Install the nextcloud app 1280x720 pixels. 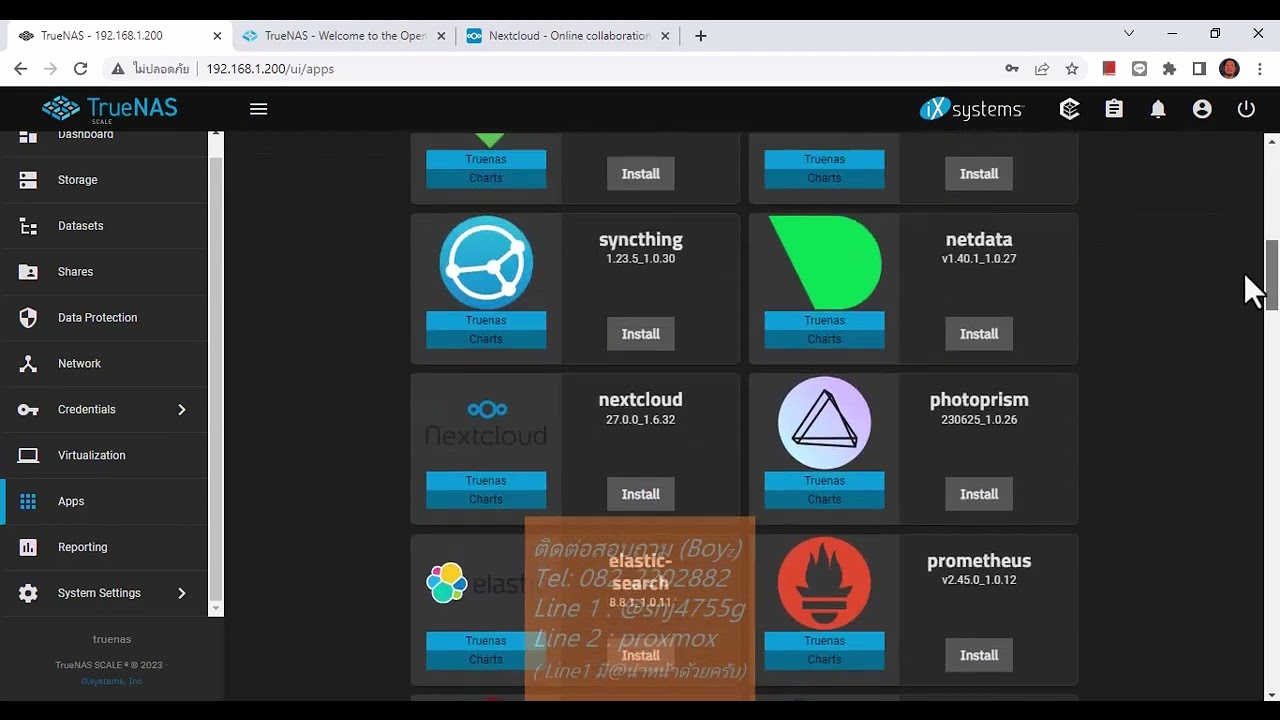click(x=641, y=494)
